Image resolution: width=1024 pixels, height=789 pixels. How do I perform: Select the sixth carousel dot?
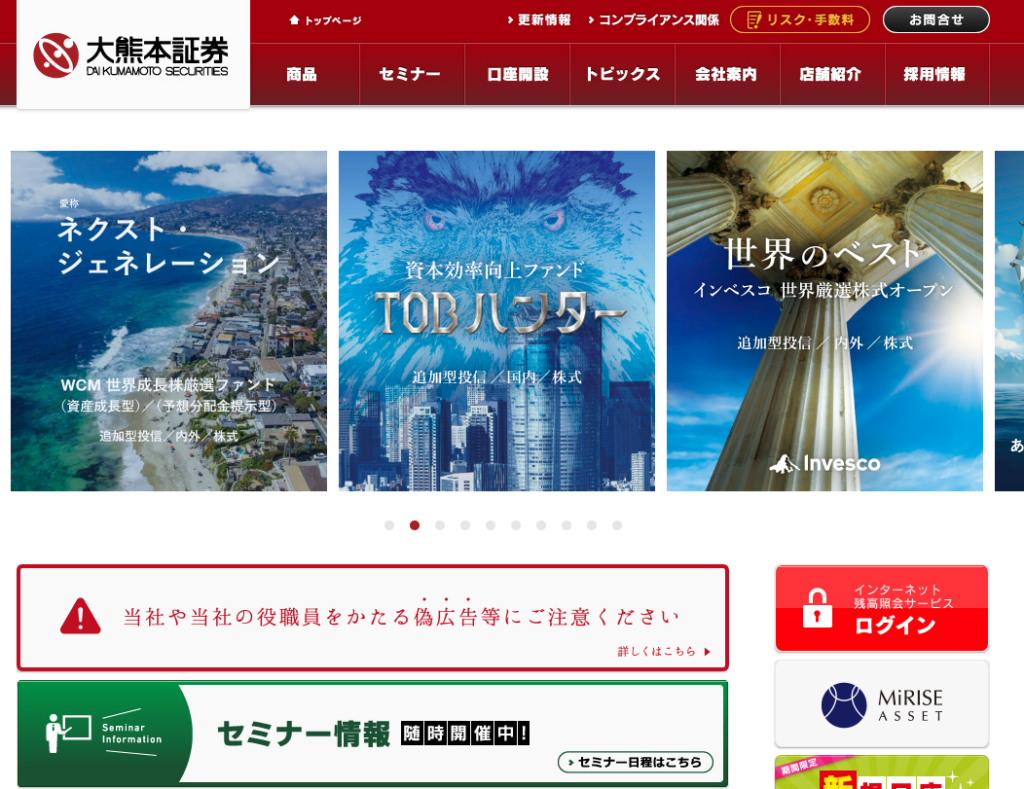point(516,525)
